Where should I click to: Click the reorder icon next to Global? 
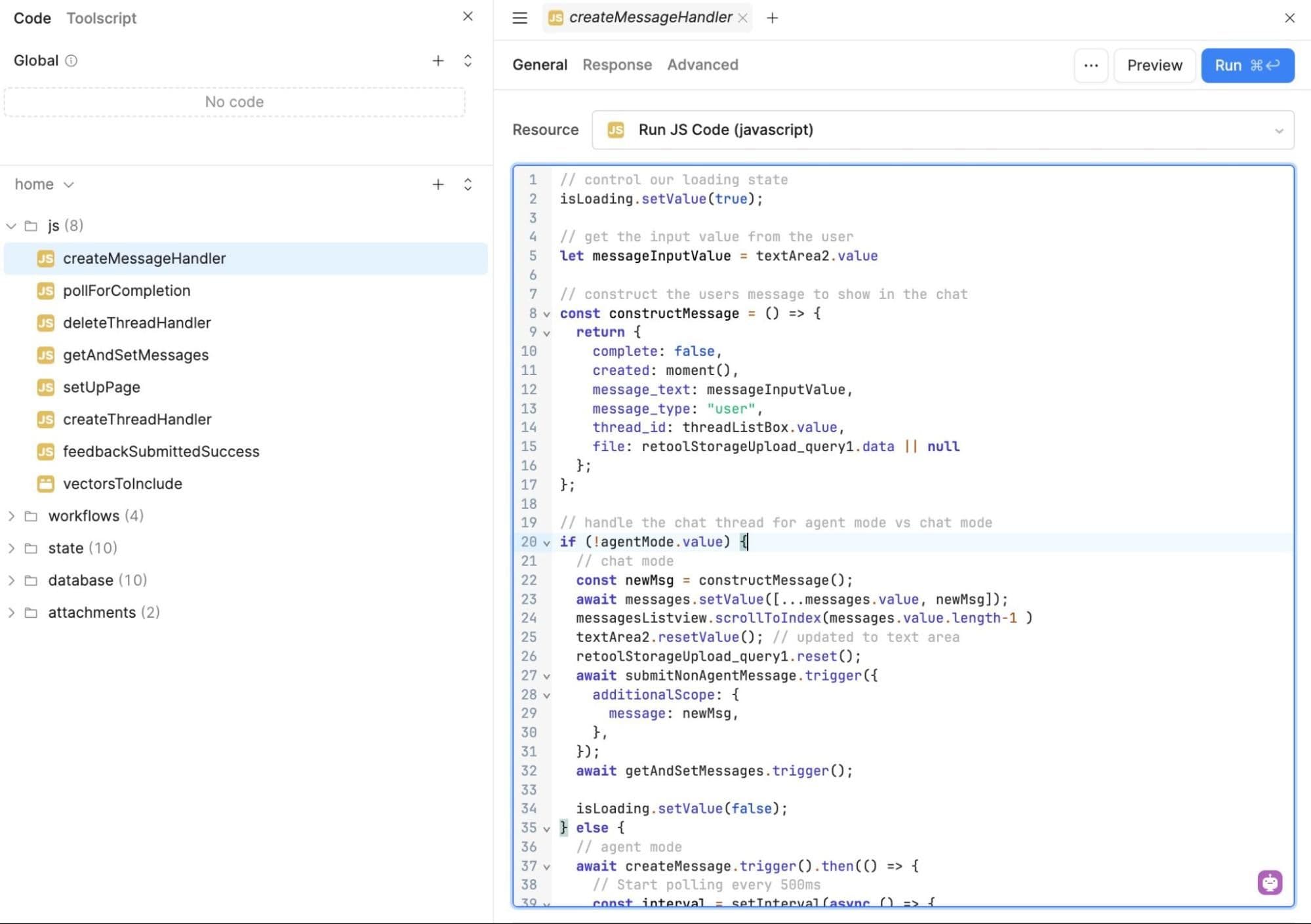[x=468, y=60]
